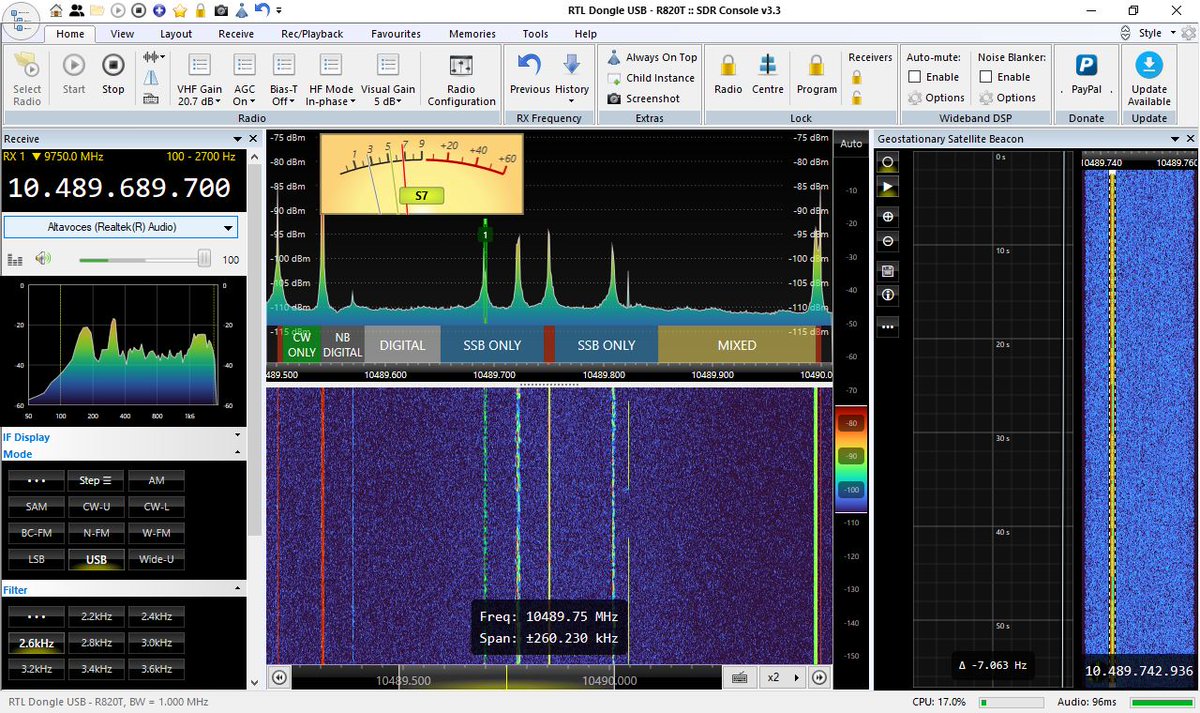
Task: Enable Auto-mute
Action: click(x=913, y=77)
